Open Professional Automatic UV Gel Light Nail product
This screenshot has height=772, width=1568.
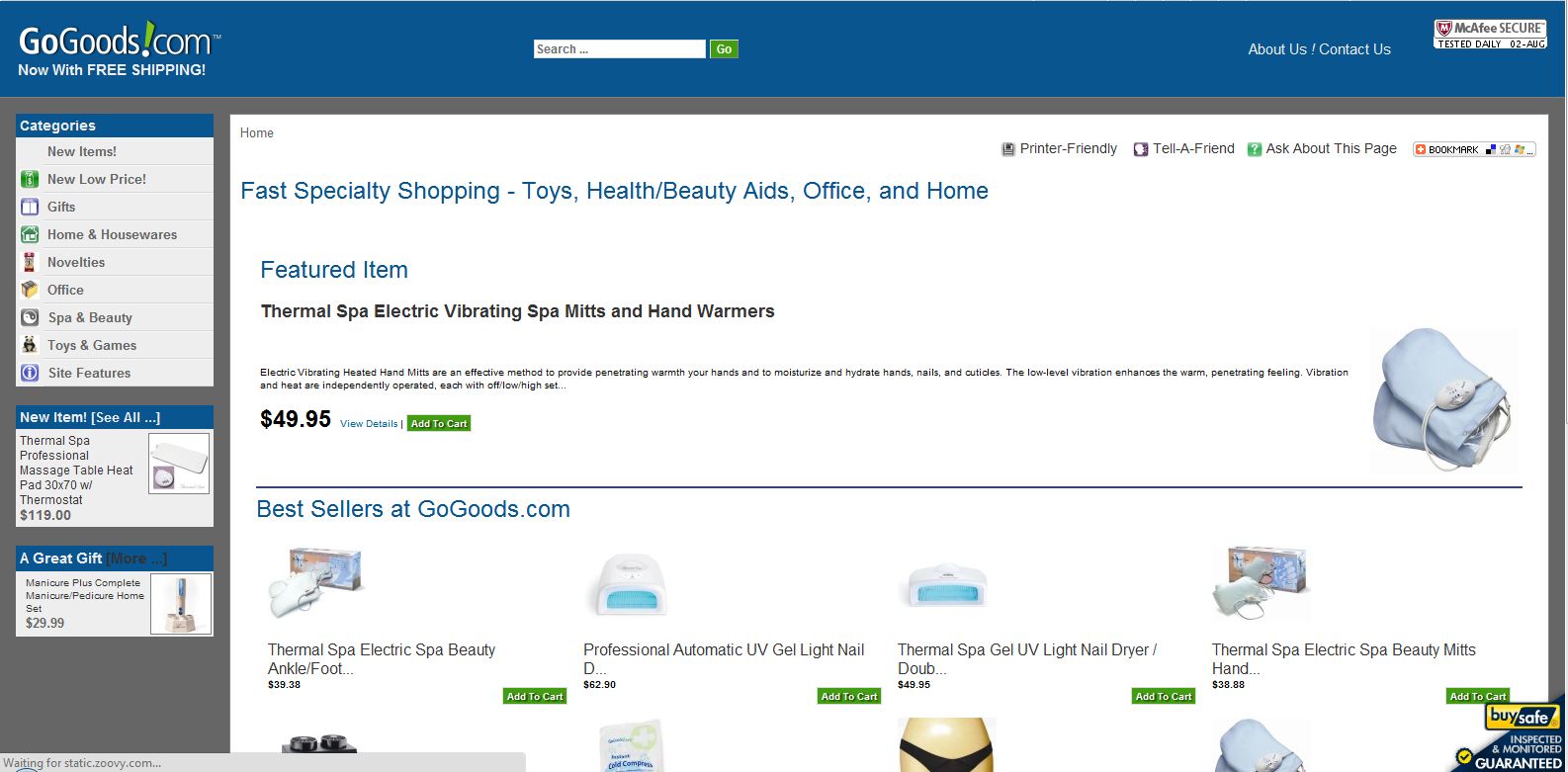[724, 658]
